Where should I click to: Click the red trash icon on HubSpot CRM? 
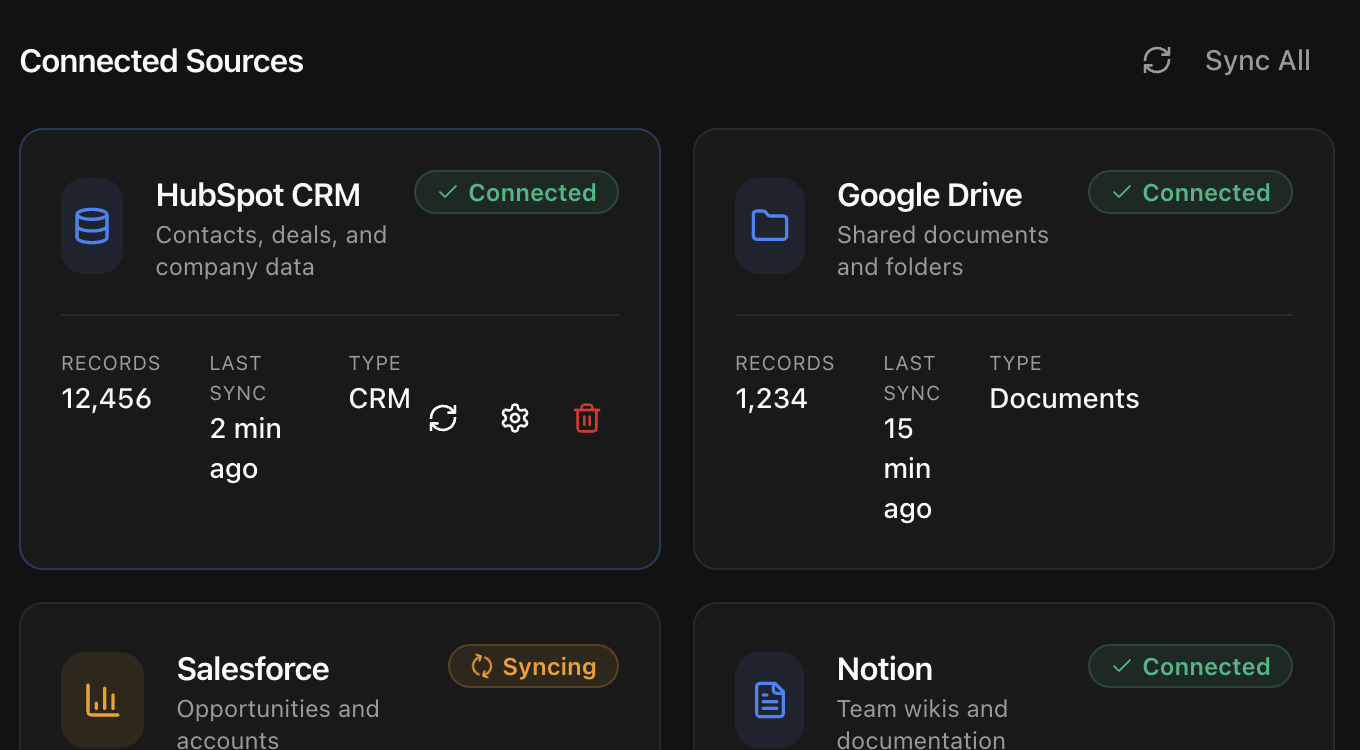point(587,418)
